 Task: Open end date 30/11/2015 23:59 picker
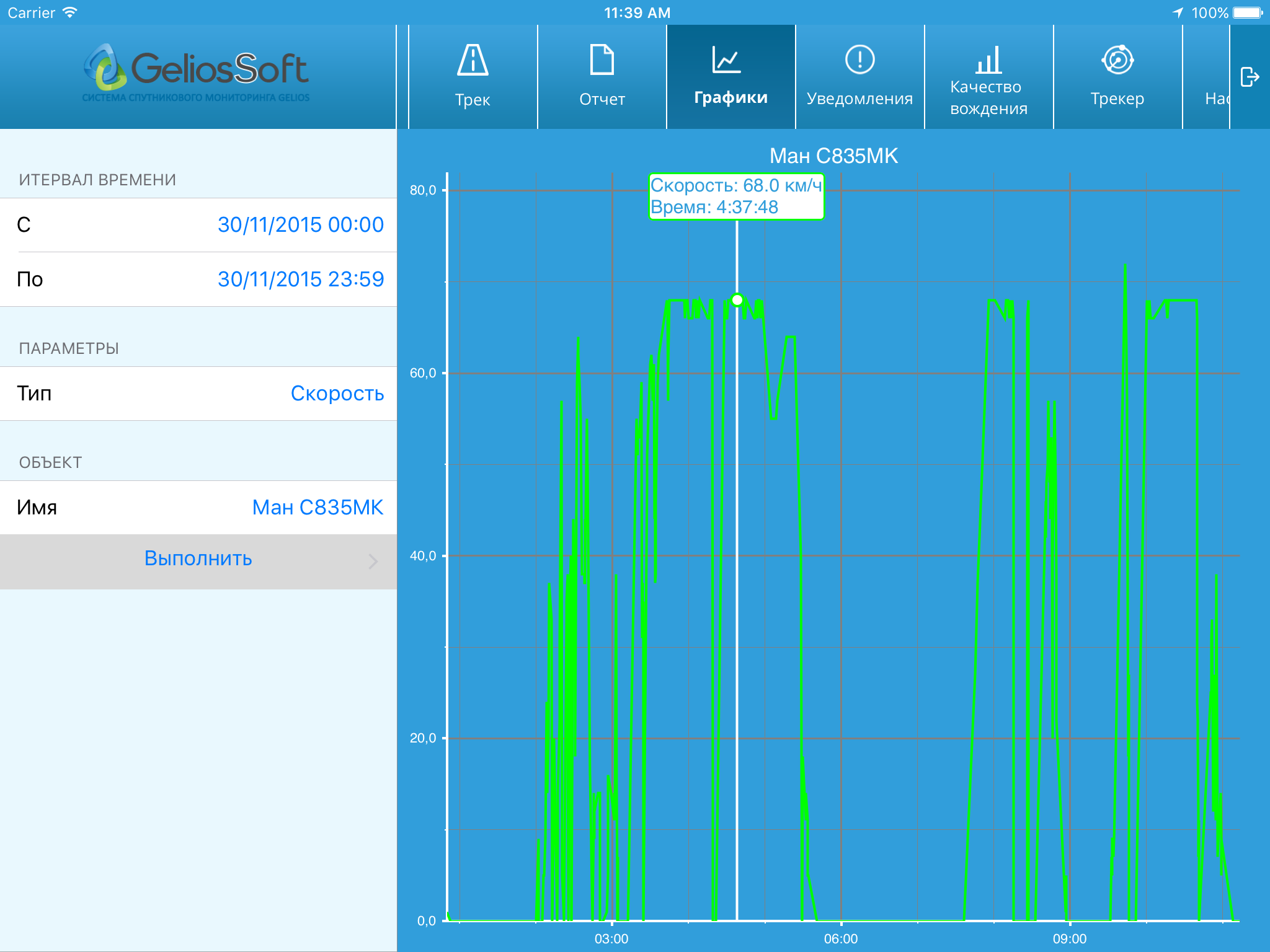point(300,279)
